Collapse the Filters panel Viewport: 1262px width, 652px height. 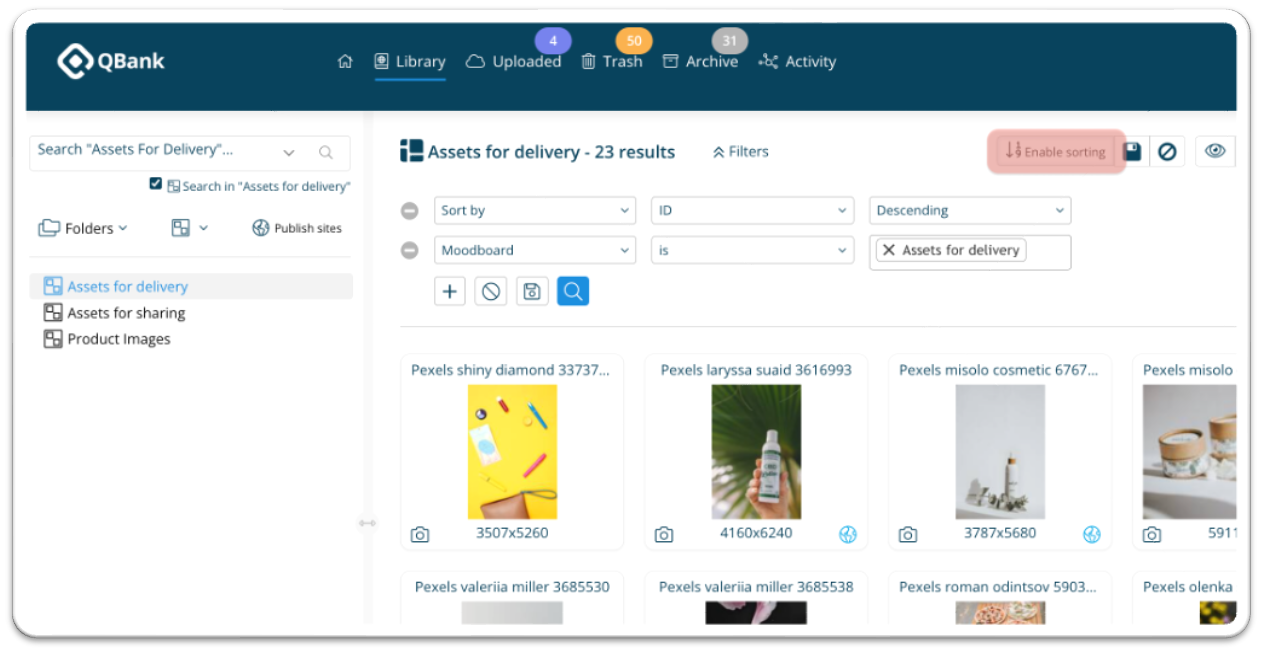pos(741,152)
